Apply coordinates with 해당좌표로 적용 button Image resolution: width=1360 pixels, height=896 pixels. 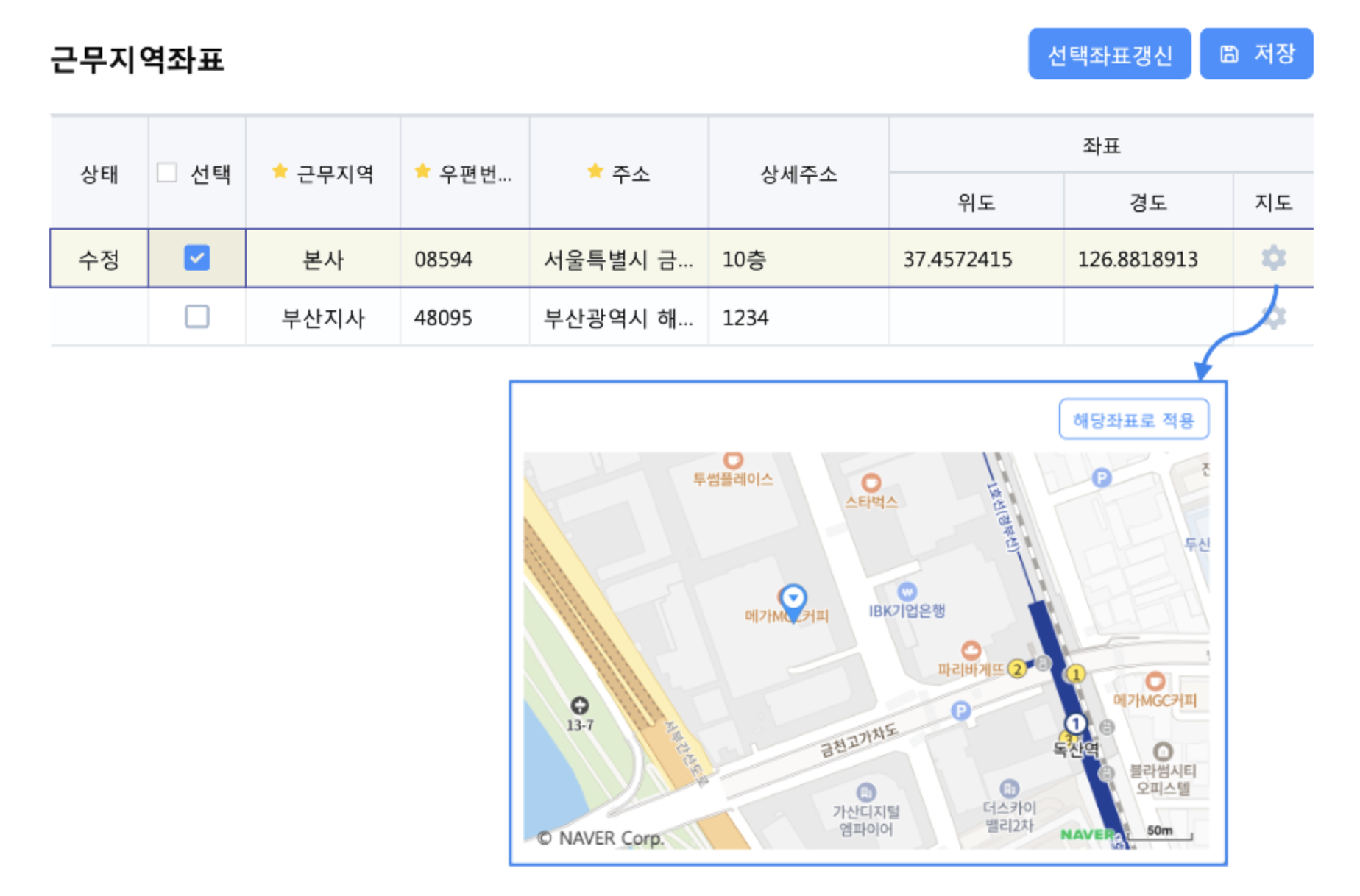click(x=1133, y=420)
